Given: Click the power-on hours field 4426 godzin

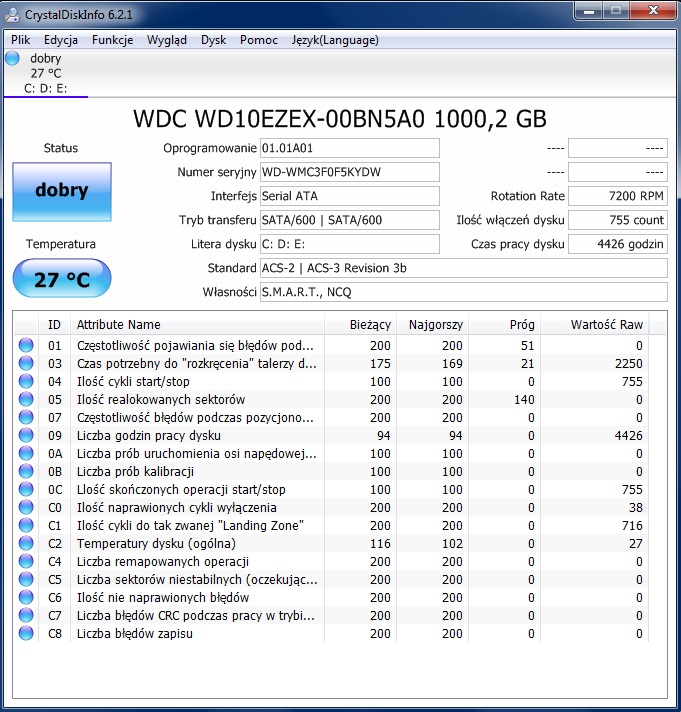Looking at the screenshot, I should 618,244.
